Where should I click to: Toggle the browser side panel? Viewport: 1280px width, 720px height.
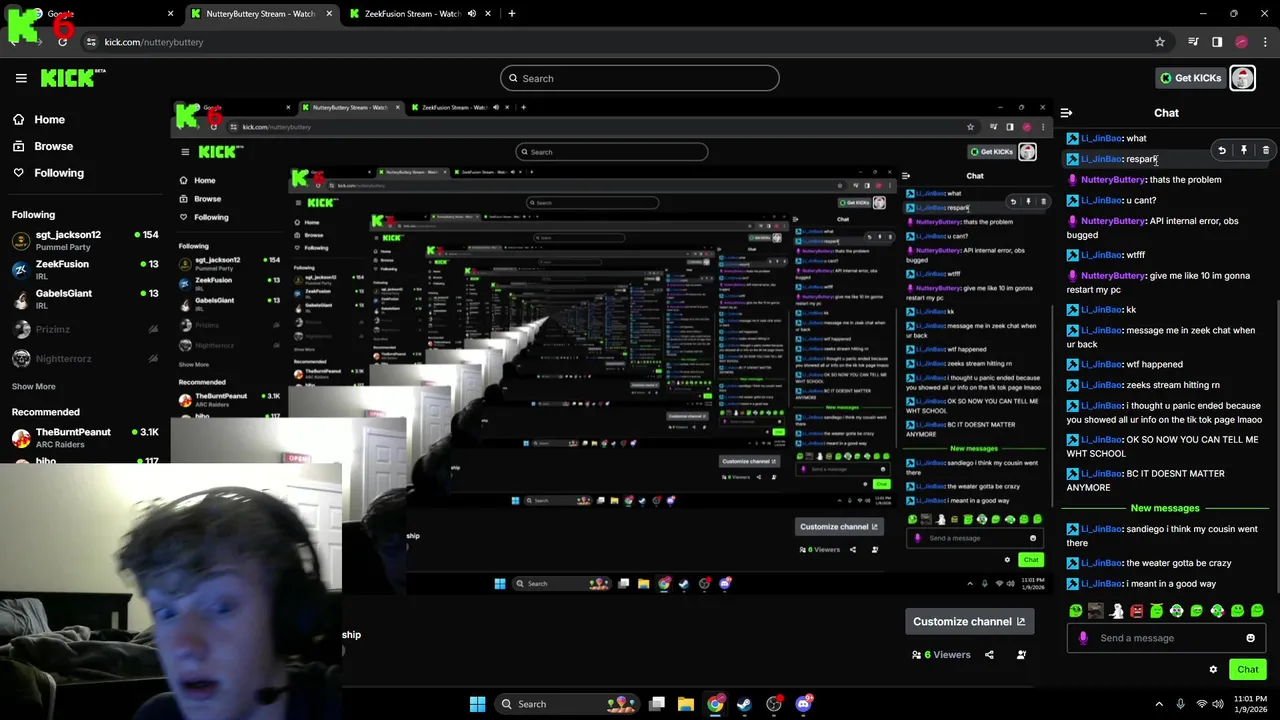click(x=1217, y=42)
